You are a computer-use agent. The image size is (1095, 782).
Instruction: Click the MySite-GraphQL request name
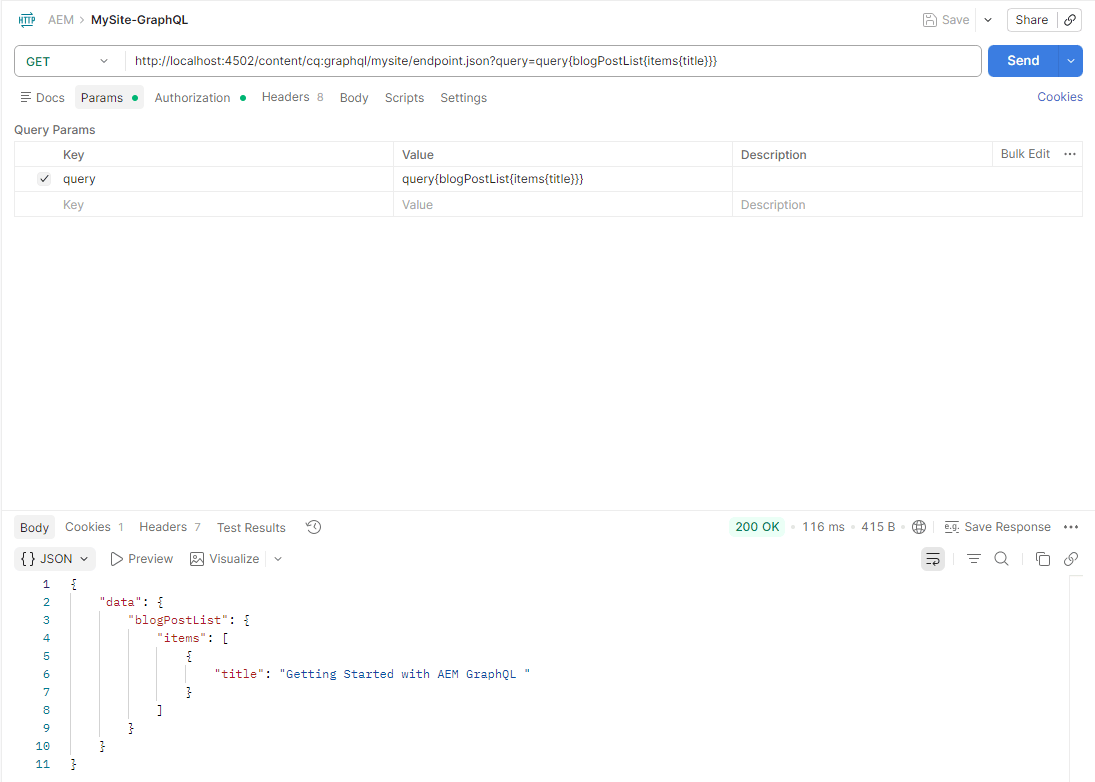click(x=140, y=20)
